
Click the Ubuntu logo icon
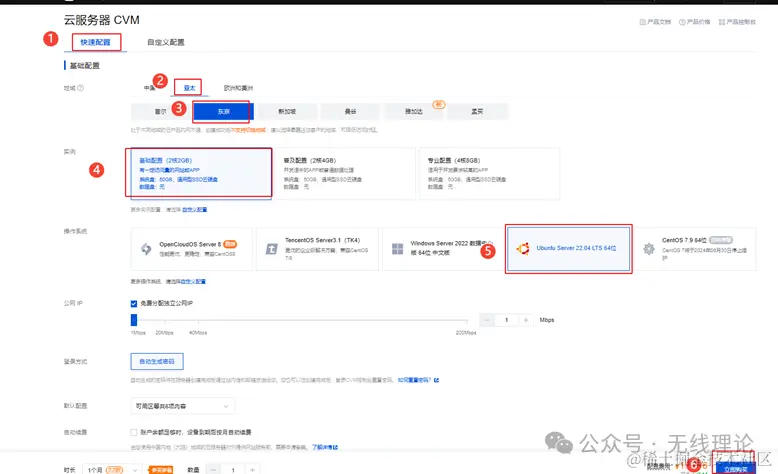pos(522,248)
